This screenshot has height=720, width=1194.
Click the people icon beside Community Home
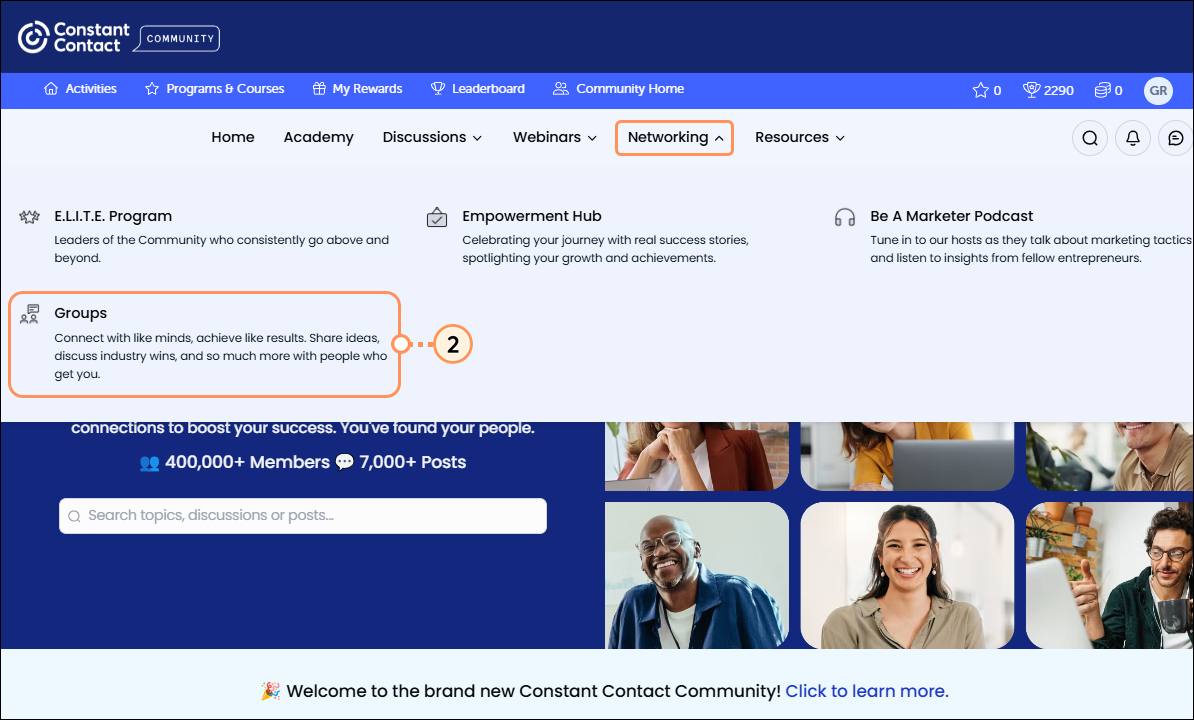tap(560, 89)
